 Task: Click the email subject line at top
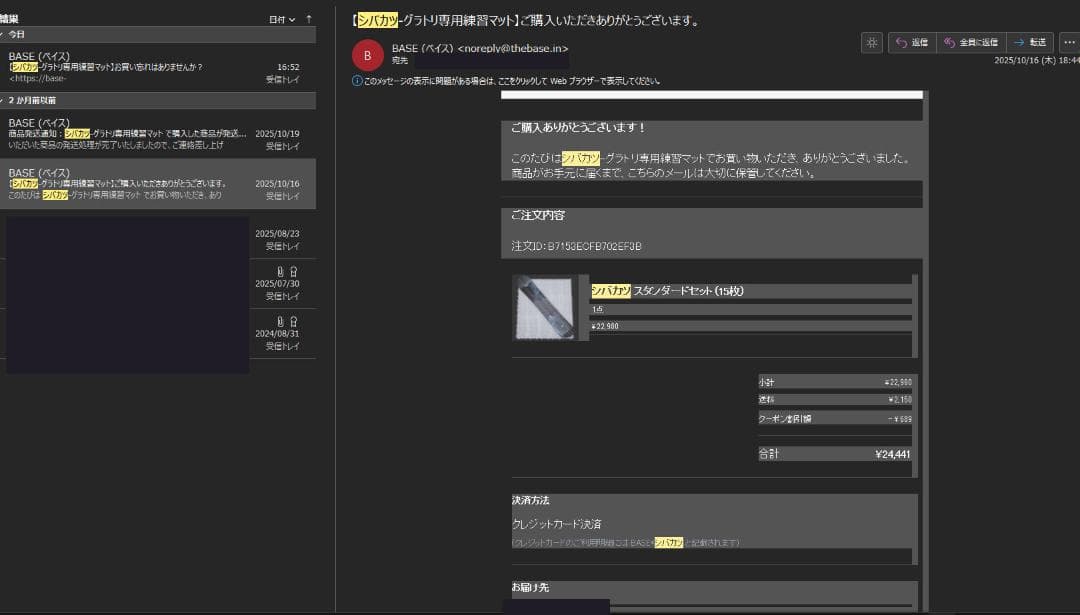(526, 21)
